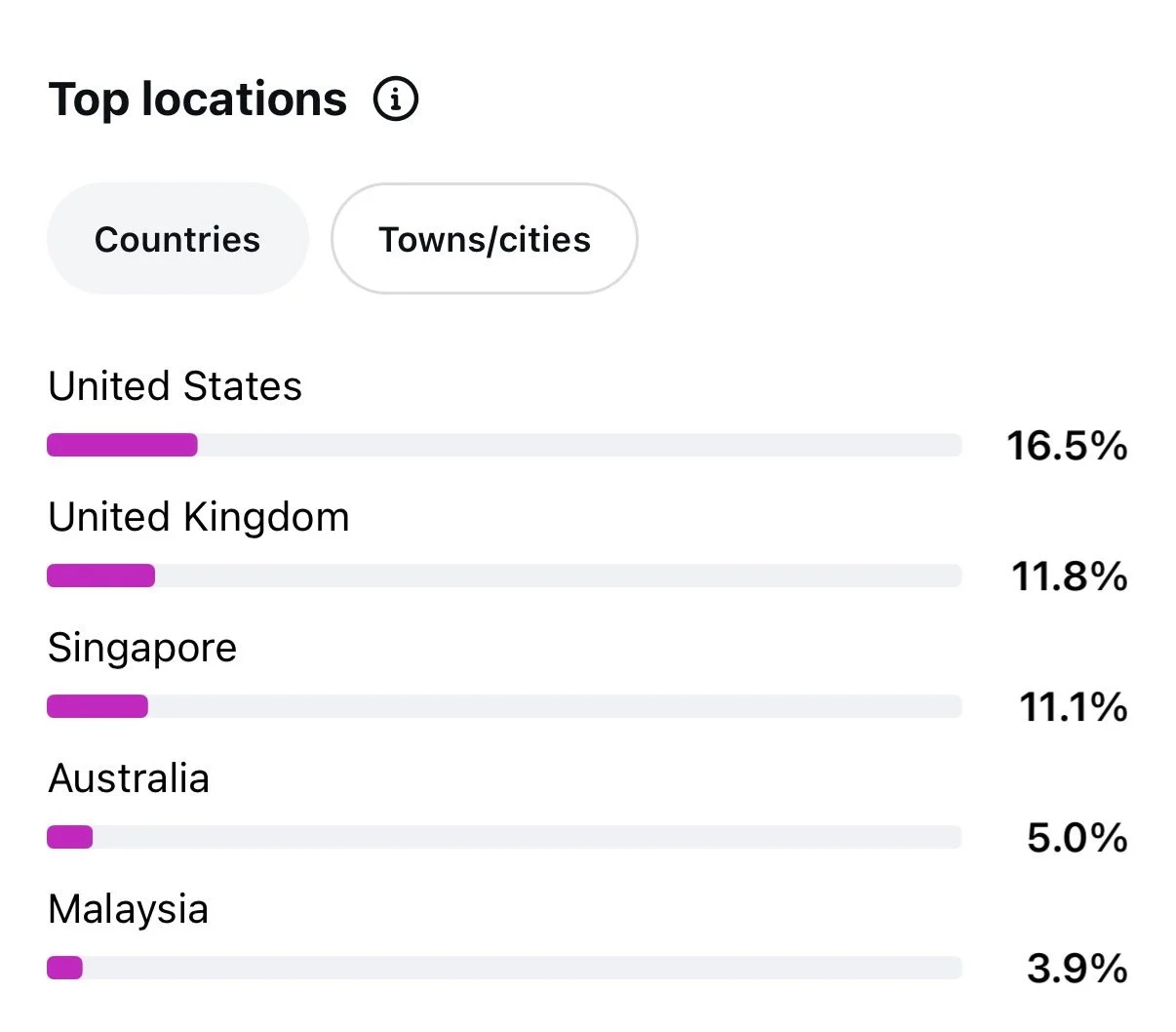This screenshot has height=1032, width=1176.
Task: Click the Singapore progress bar
Action: (x=504, y=707)
